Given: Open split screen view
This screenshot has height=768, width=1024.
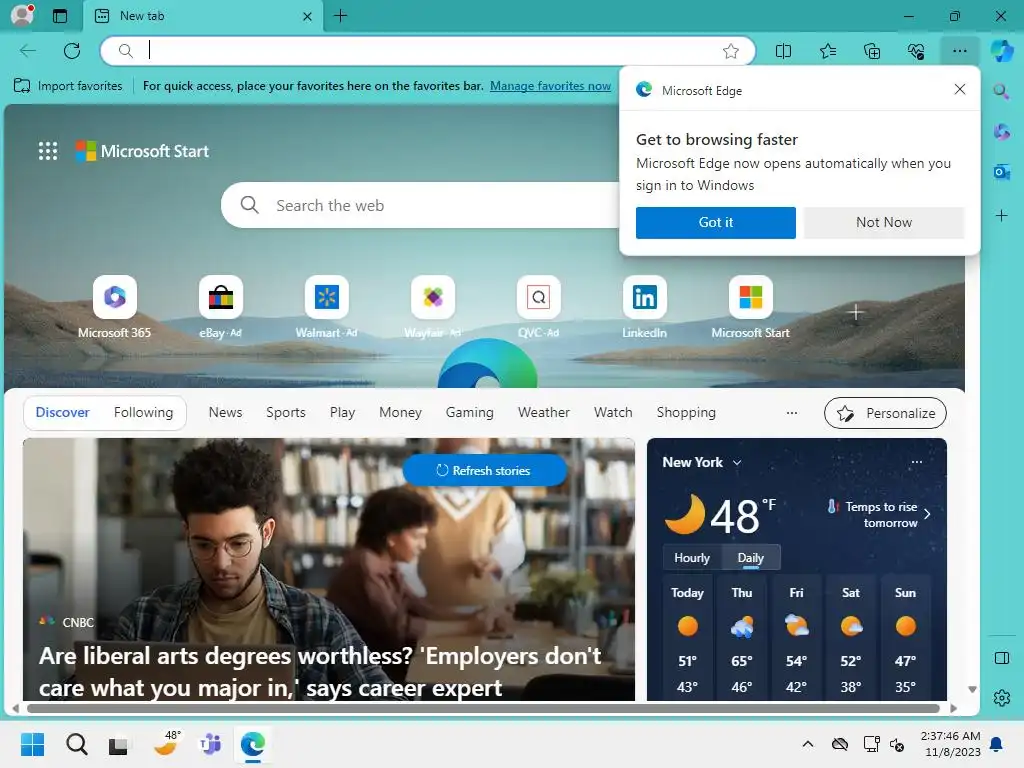Looking at the screenshot, I should [x=783, y=51].
